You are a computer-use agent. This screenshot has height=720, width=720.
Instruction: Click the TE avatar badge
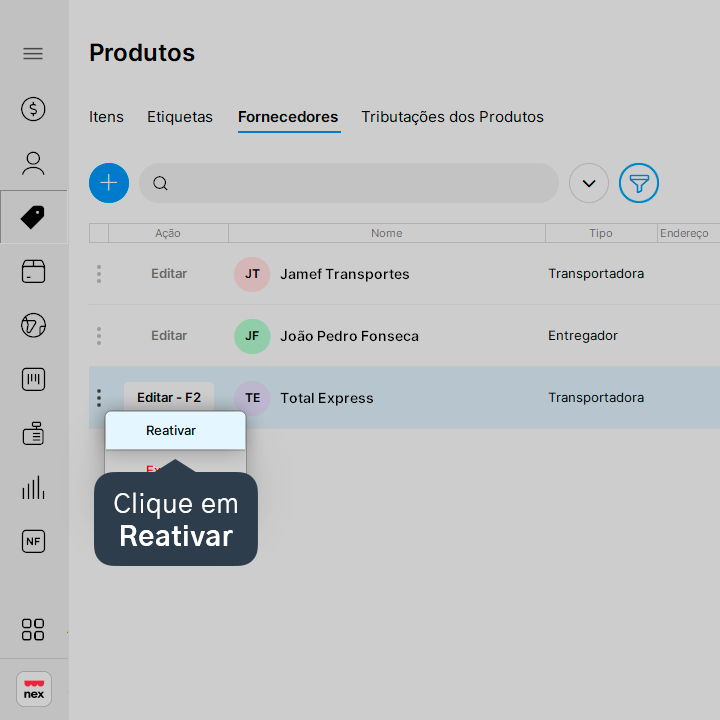click(x=252, y=398)
